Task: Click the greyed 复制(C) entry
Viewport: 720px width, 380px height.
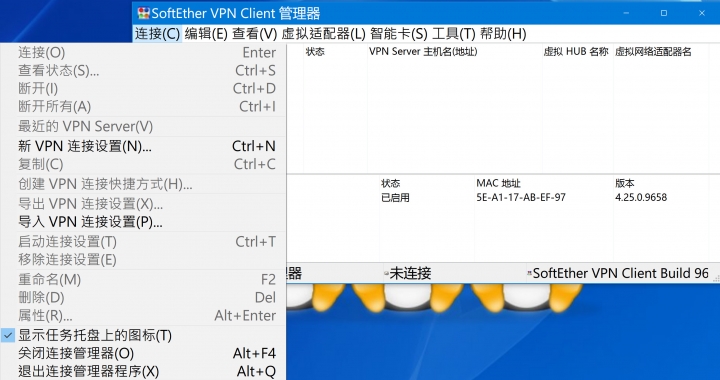Action: (143, 164)
